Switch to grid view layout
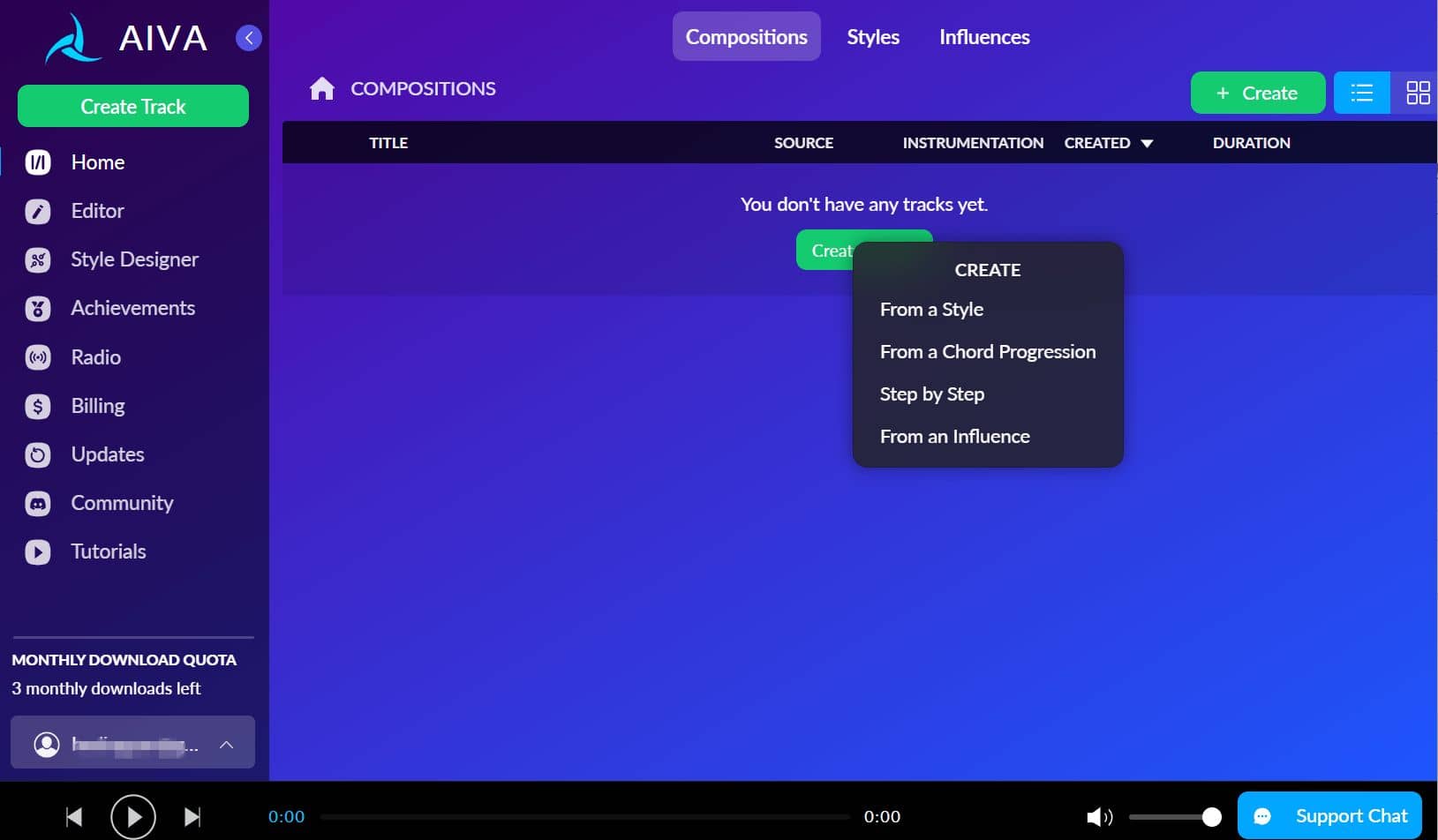Viewport: 1438px width, 840px height. tap(1418, 93)
